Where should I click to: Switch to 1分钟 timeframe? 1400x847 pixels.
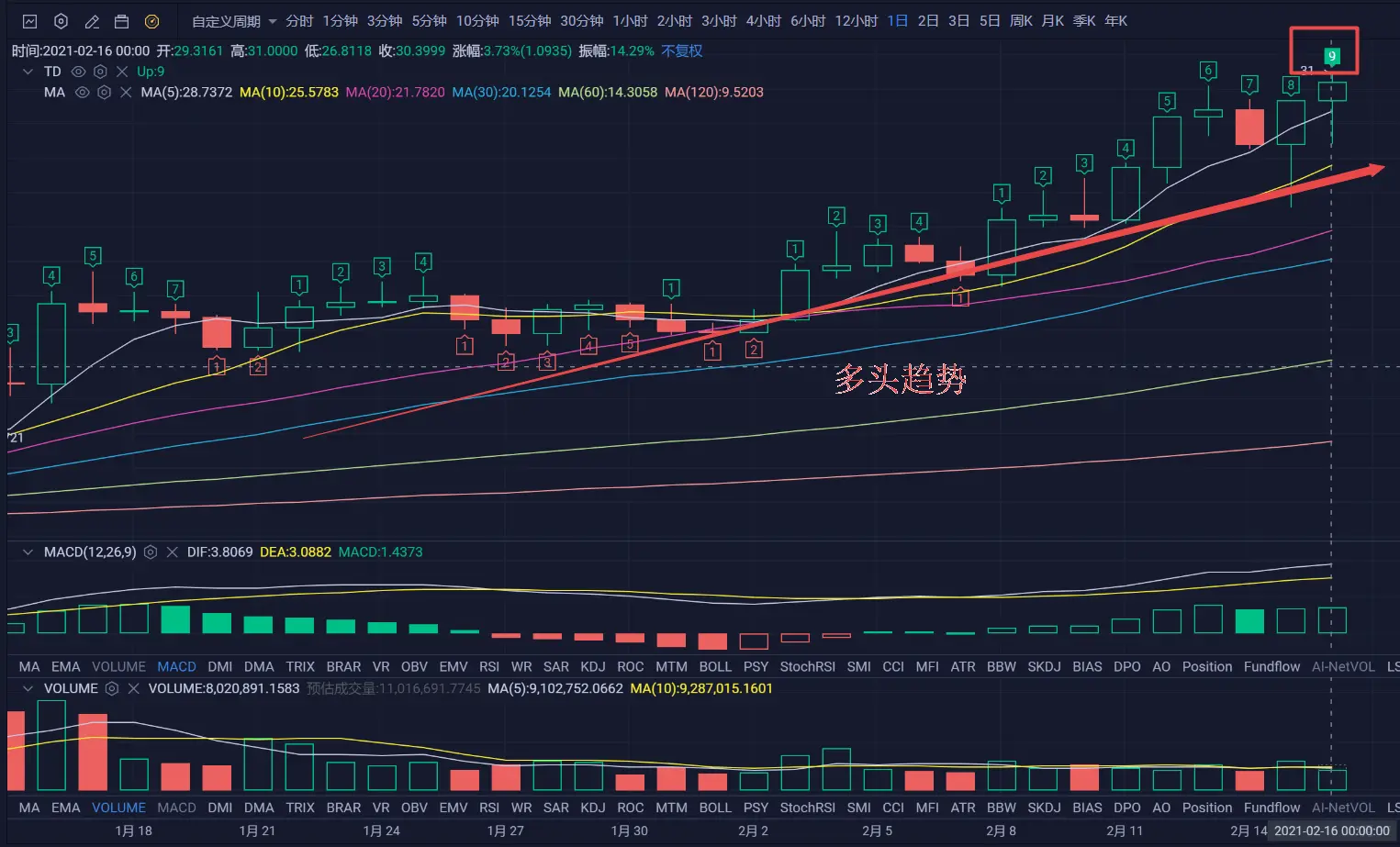point(341,21)
